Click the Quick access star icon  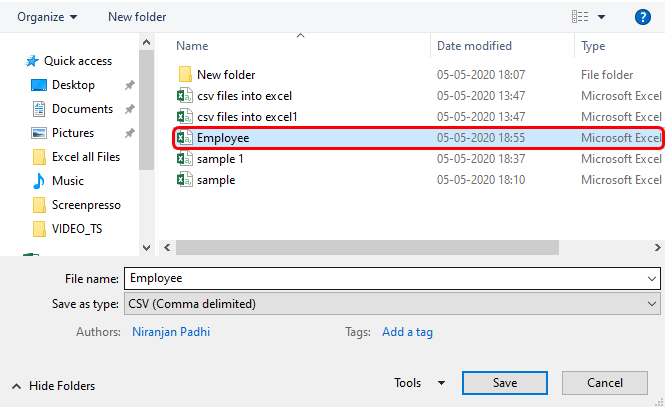(32, 61)
